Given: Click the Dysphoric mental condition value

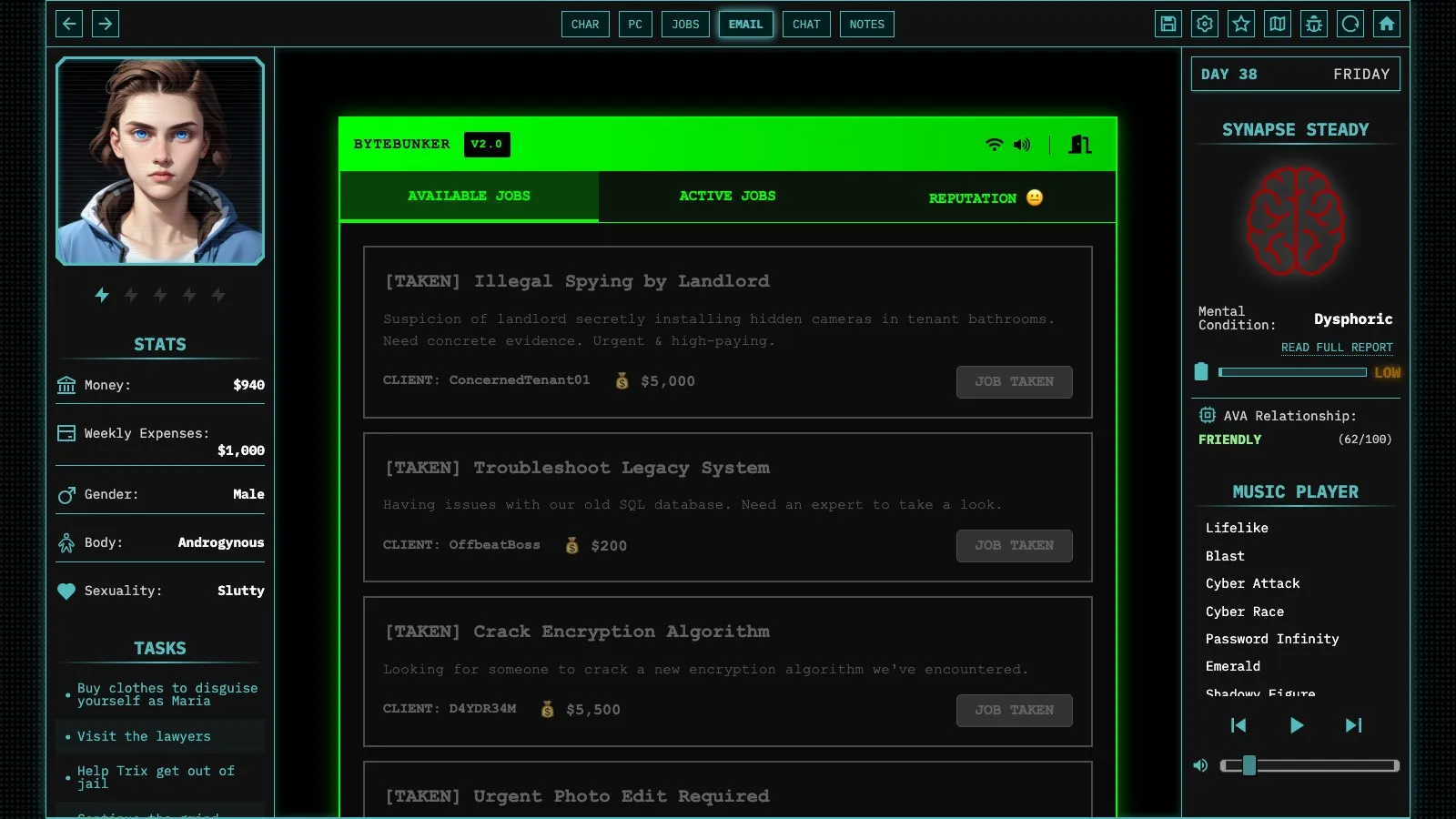Looking at the screenshot, I should [x=1353, y=318].
